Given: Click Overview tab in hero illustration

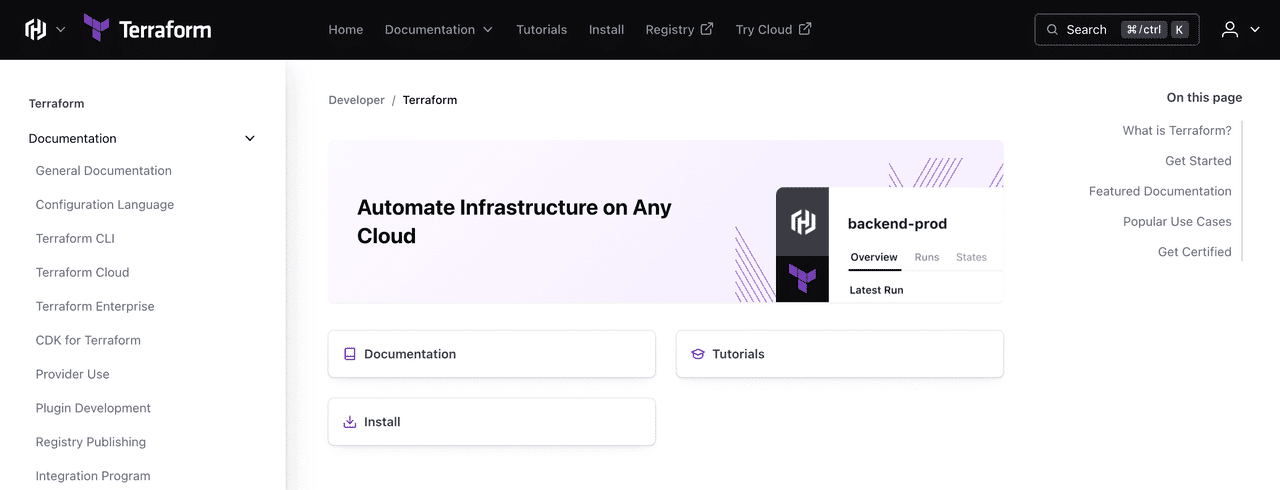Looking at the screenshot, I should point(874,257).
